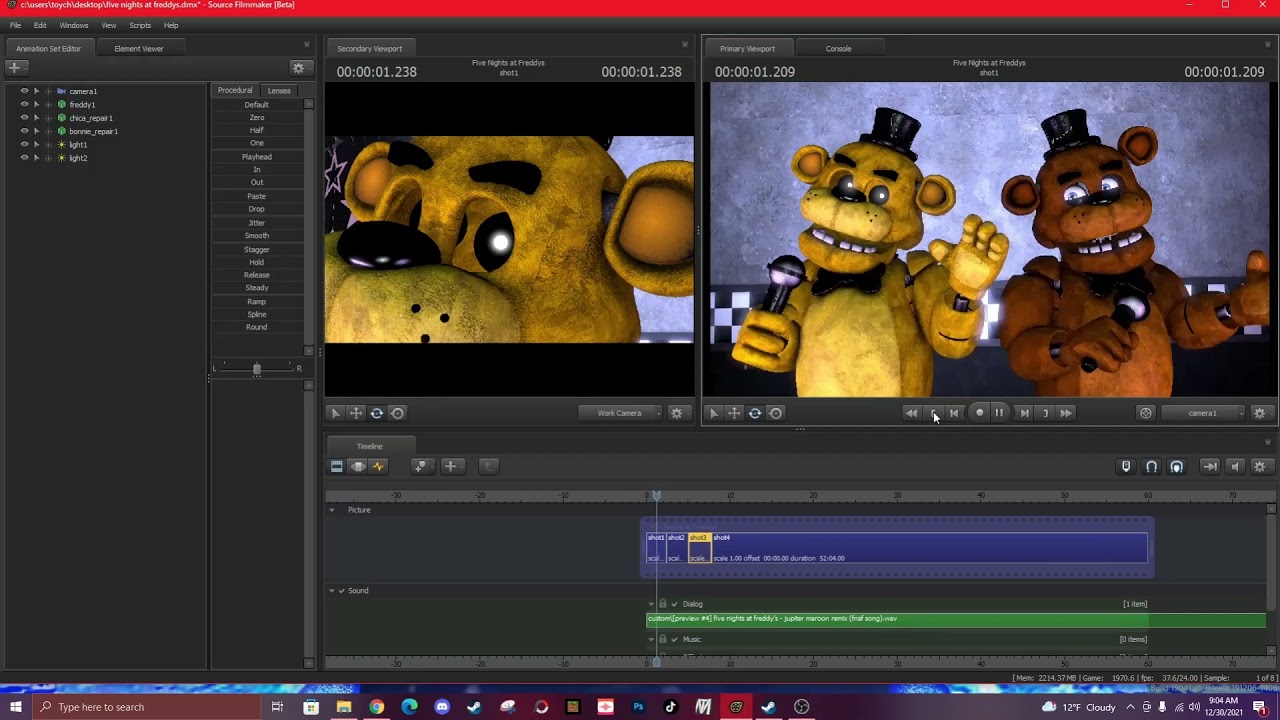Screen dimensions: 1280x720
Task: Switch timeline to Clip Editor mode
Action: tap(337, 466)
